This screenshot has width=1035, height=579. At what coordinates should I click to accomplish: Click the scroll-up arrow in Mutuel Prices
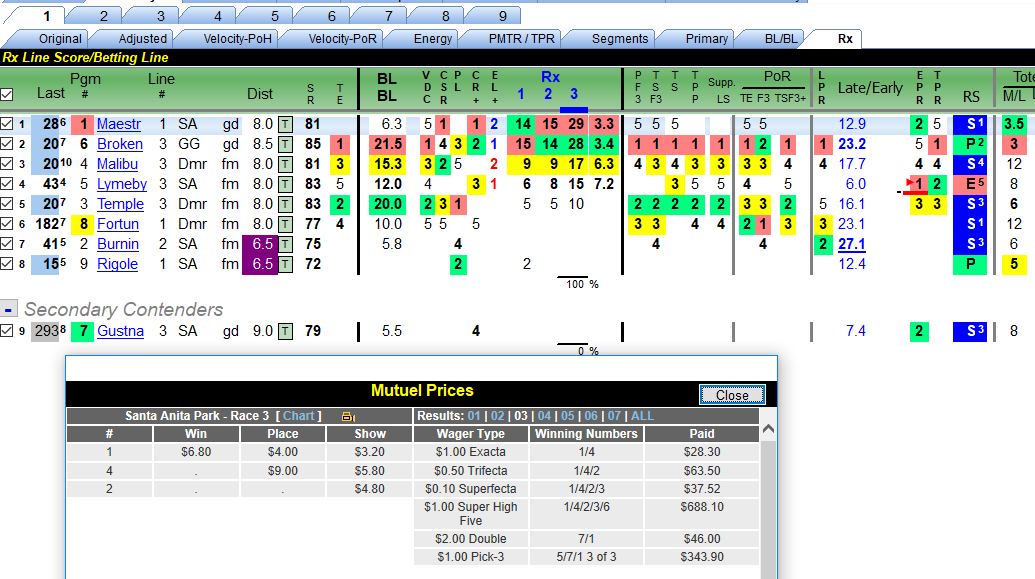(768, 429)
